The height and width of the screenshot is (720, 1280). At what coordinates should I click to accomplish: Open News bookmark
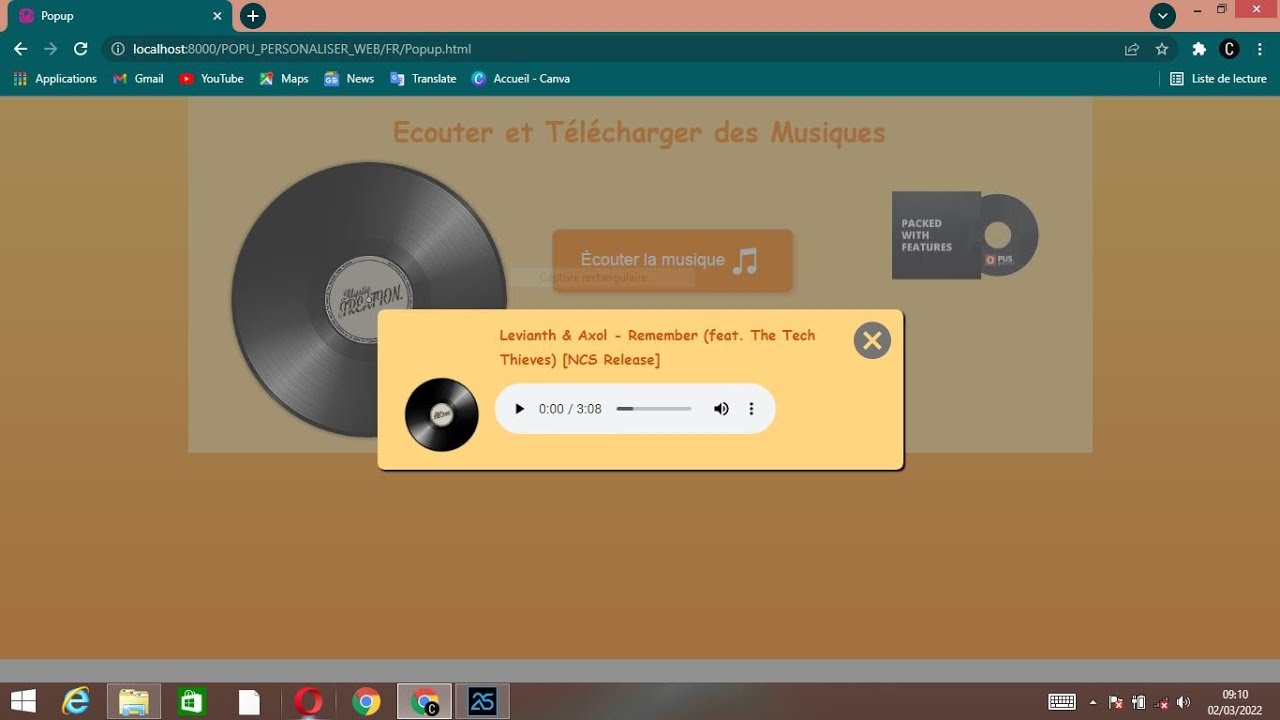pos(349,78)
